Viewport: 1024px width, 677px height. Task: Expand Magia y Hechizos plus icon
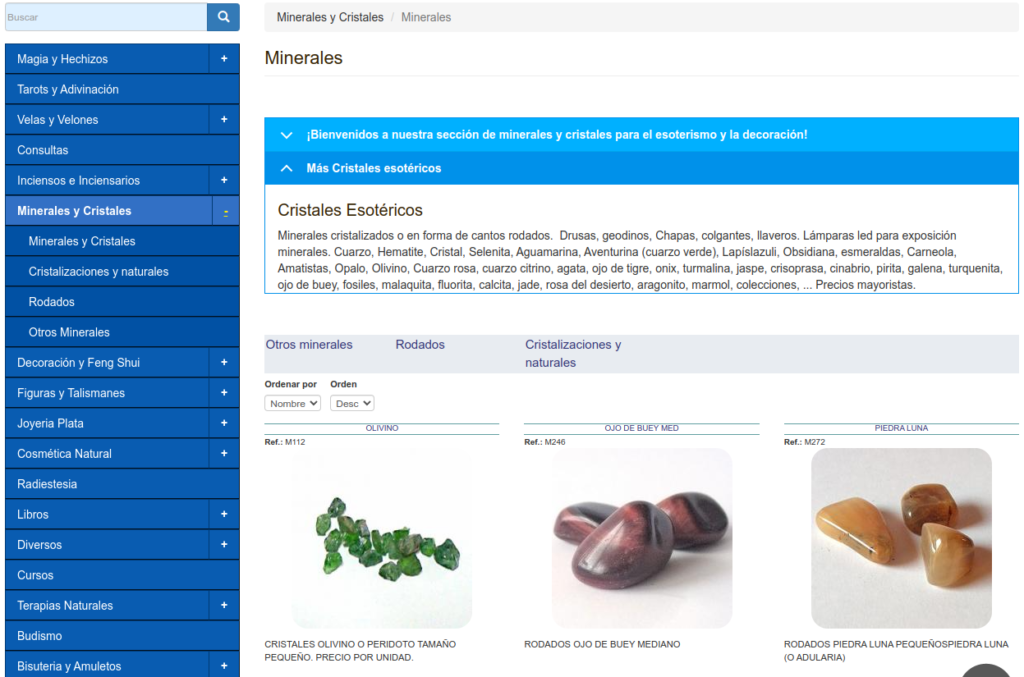pyautogui.click(x=224, y=59)
